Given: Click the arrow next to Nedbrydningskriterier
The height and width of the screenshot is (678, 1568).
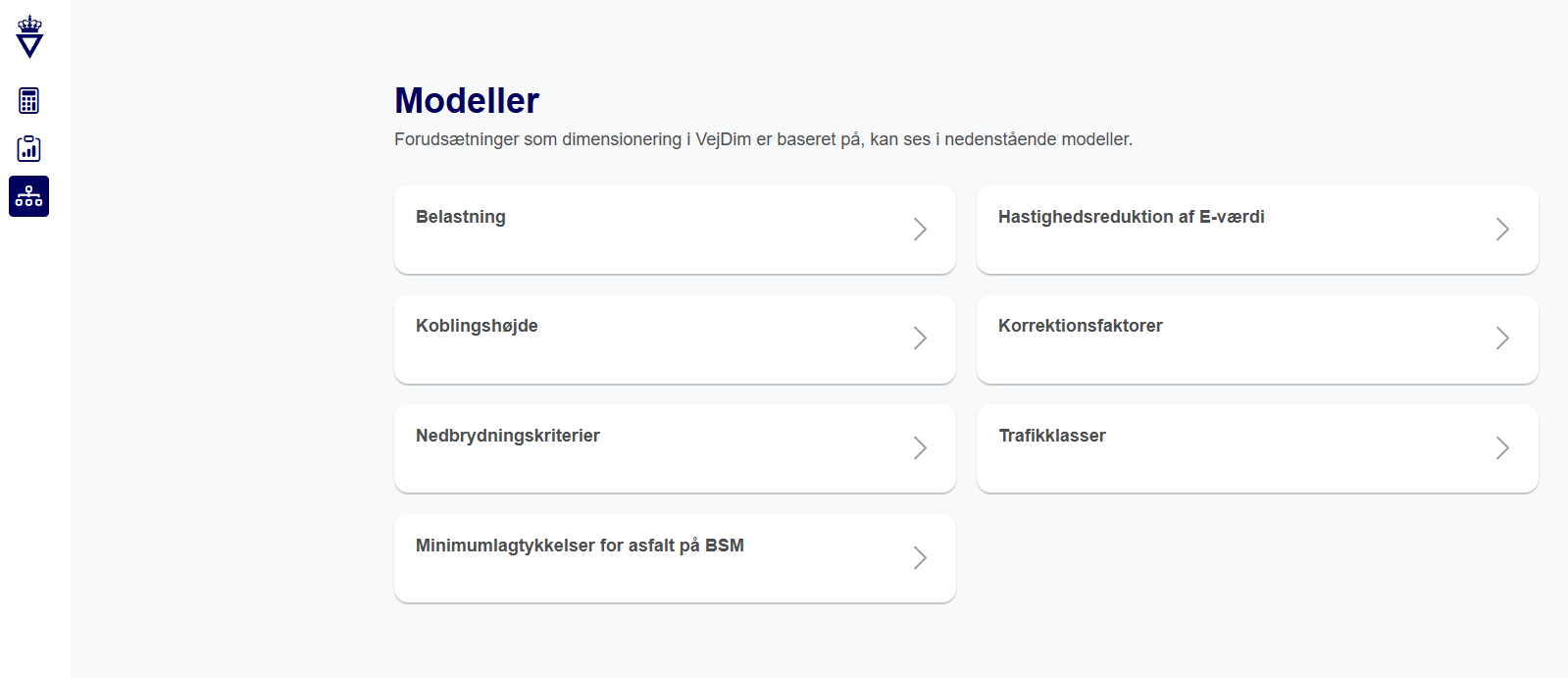Looking at the screenshot, I should click(920, 448).
